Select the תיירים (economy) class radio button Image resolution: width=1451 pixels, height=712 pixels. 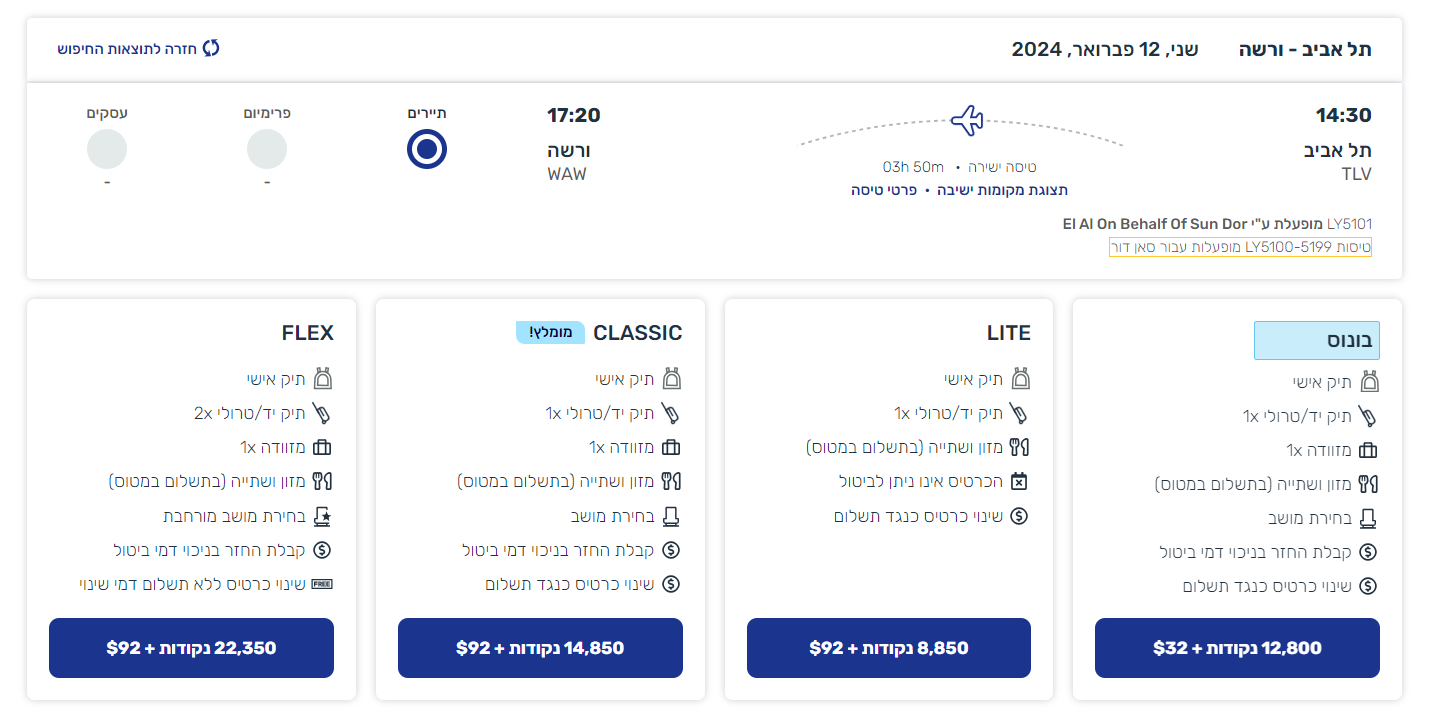[x=427, y=149]
